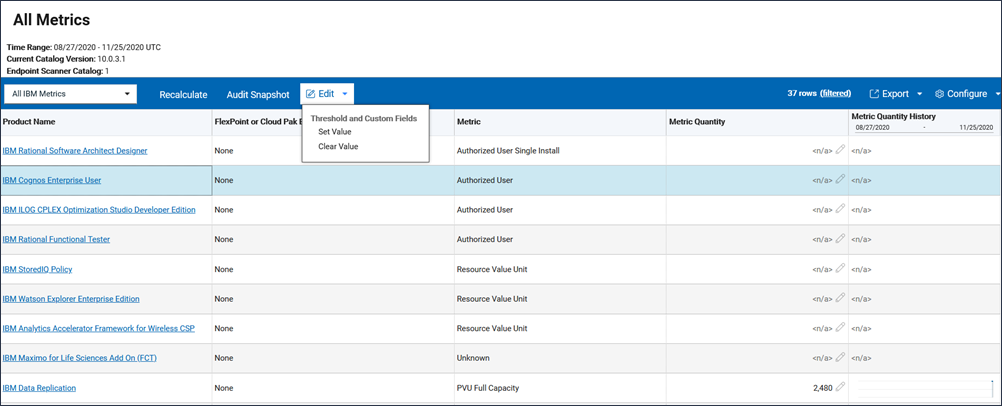Click the Edit pencil icon in toolbar
The width and height of the screenshot is (1002, 406).
(x=310, y=94)
